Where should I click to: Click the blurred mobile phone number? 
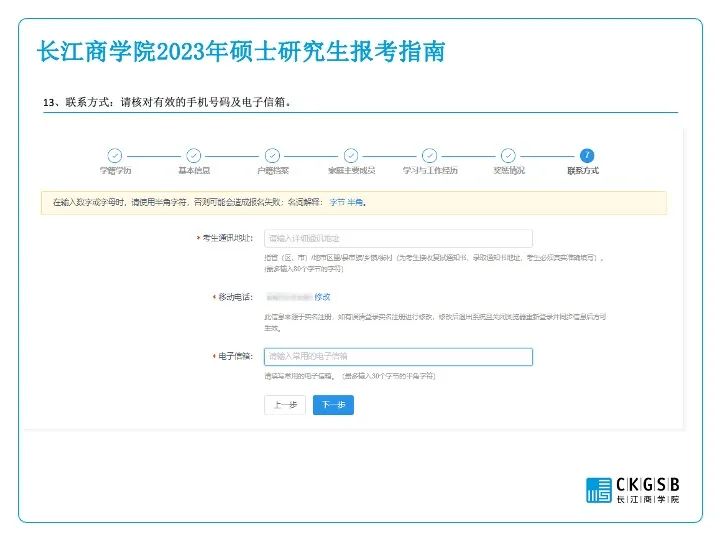(289, 297)
